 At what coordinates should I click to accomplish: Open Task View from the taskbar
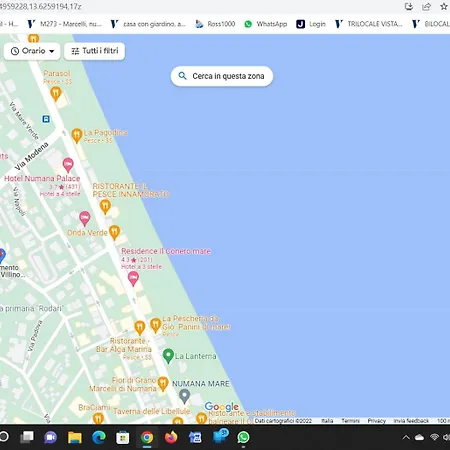(27, 437)
